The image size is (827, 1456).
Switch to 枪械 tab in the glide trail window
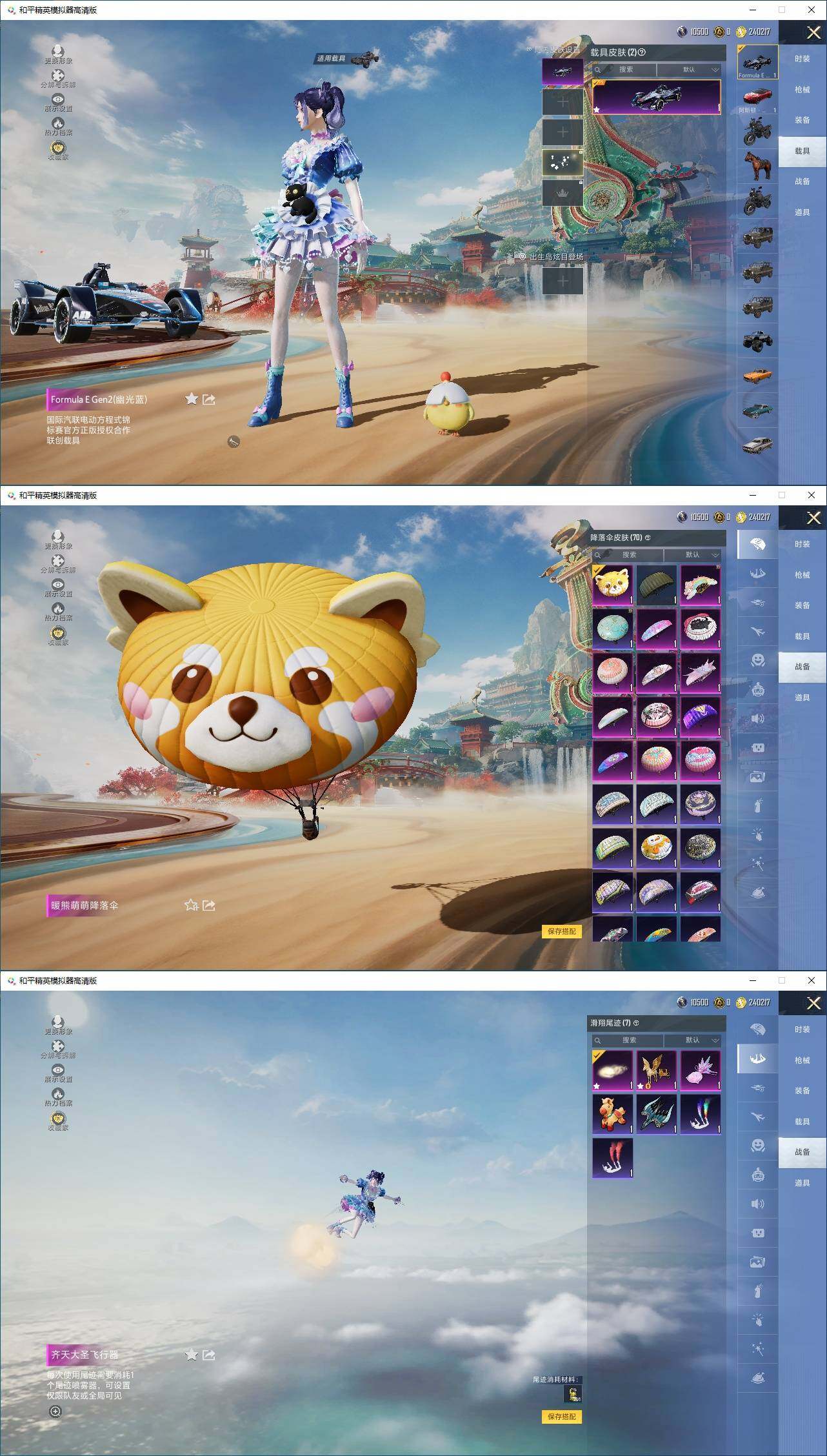[802, 1060]
